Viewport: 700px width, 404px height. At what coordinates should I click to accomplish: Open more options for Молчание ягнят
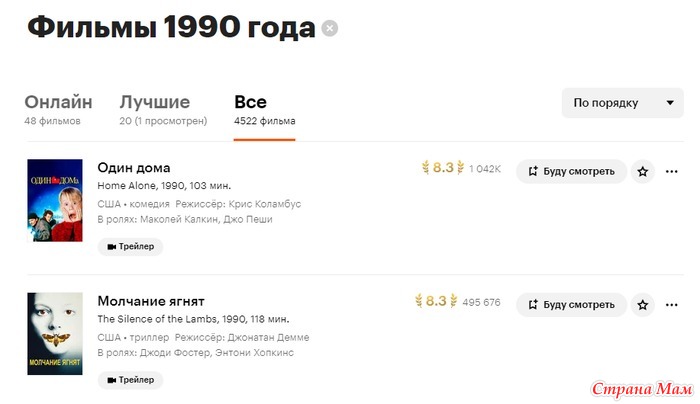coord(671,305)
